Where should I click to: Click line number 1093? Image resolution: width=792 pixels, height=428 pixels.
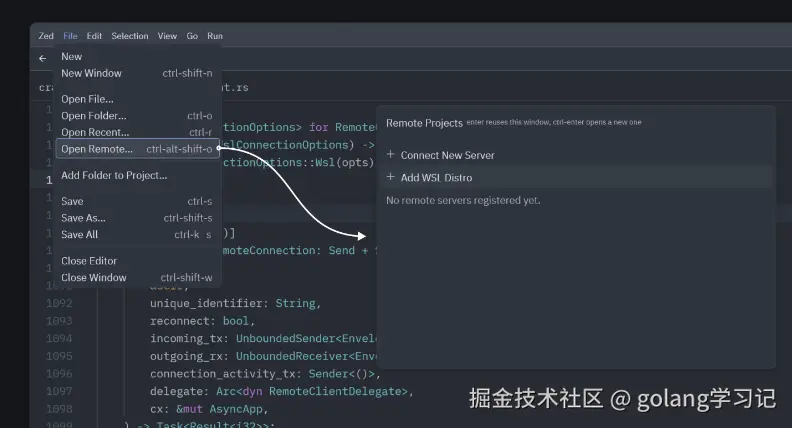[x=59, y=321]
